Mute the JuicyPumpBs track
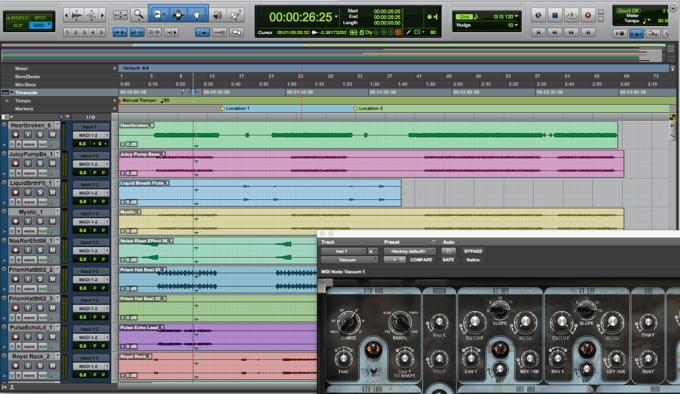 pos(52,163)
